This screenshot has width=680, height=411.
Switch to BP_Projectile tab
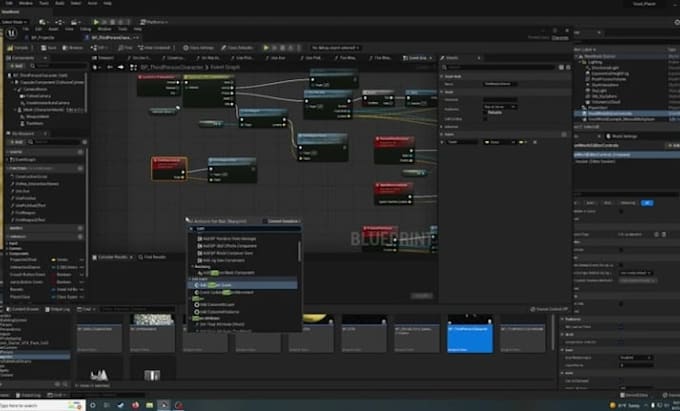tap(40, 38)
